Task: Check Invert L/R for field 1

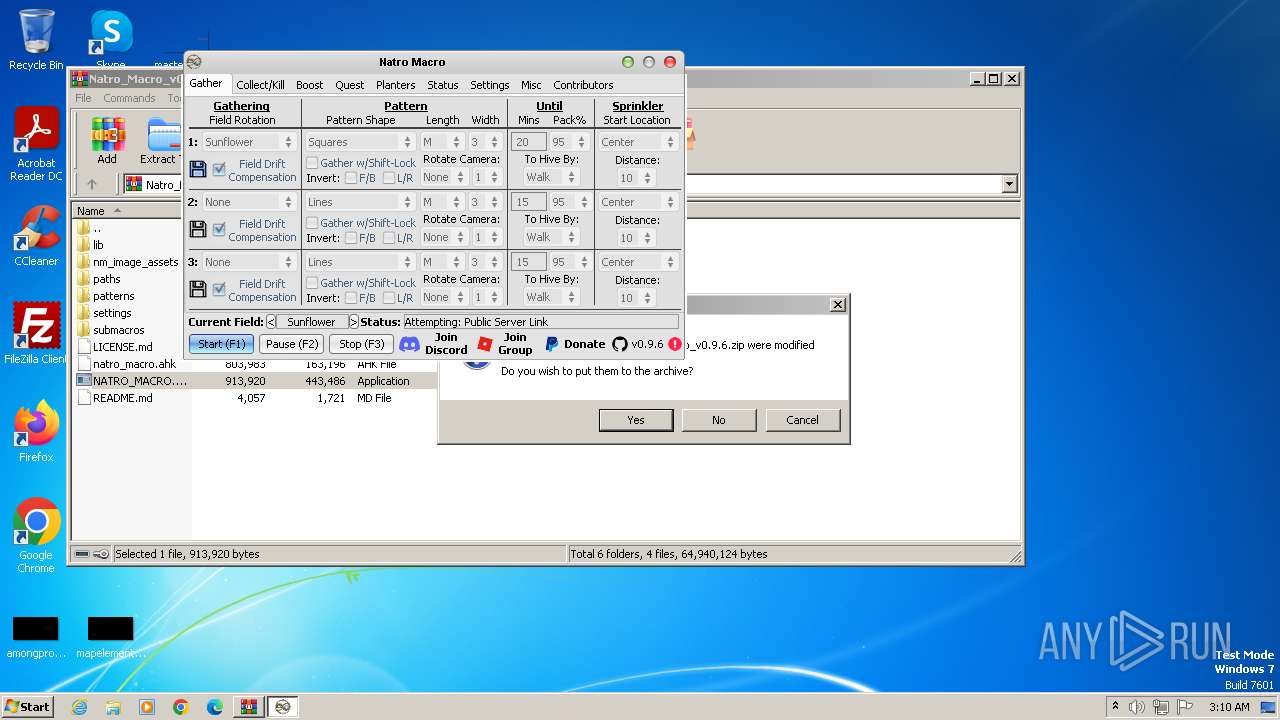Action: (389, 178)
